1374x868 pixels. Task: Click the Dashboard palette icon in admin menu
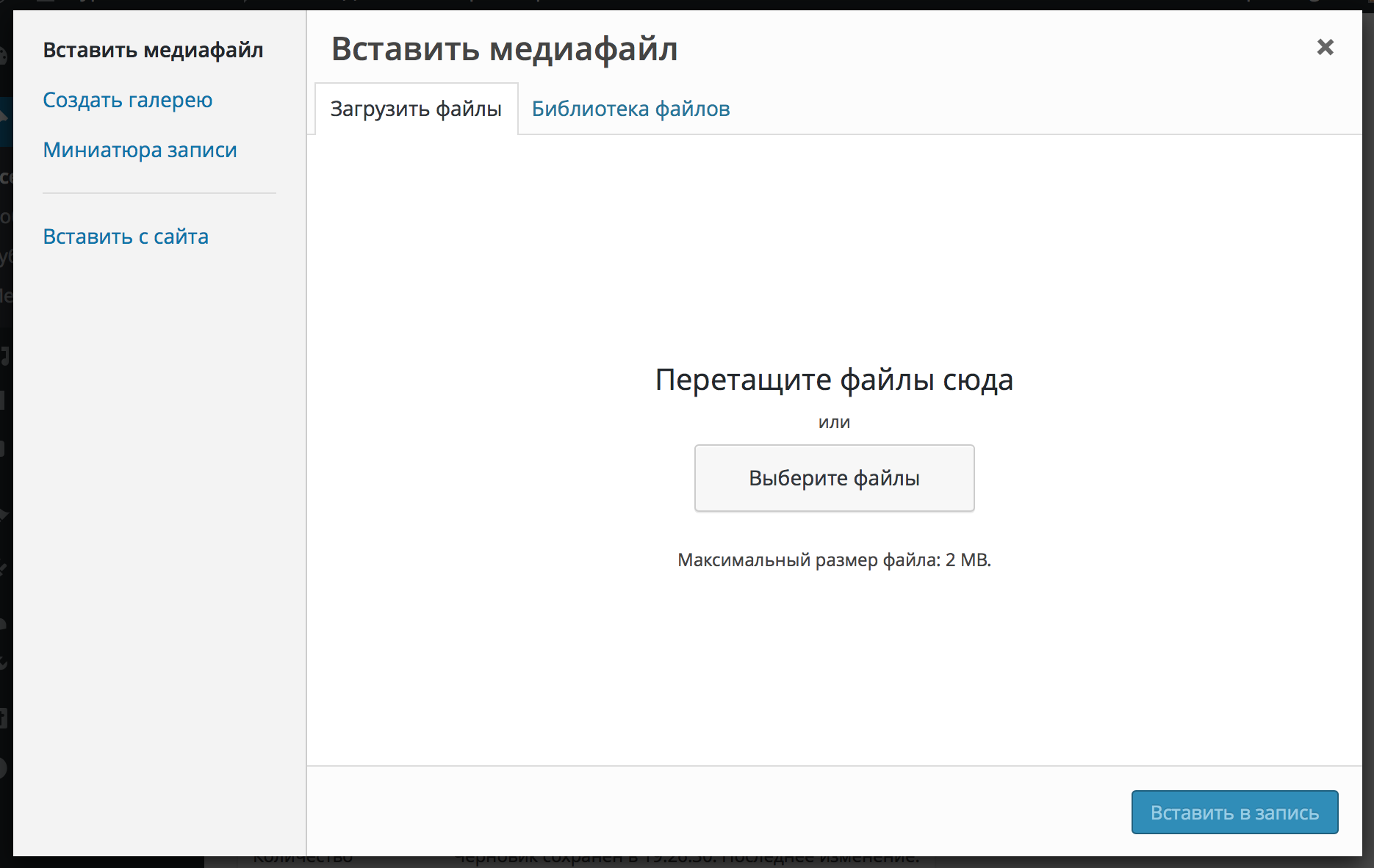click(4, 56)
